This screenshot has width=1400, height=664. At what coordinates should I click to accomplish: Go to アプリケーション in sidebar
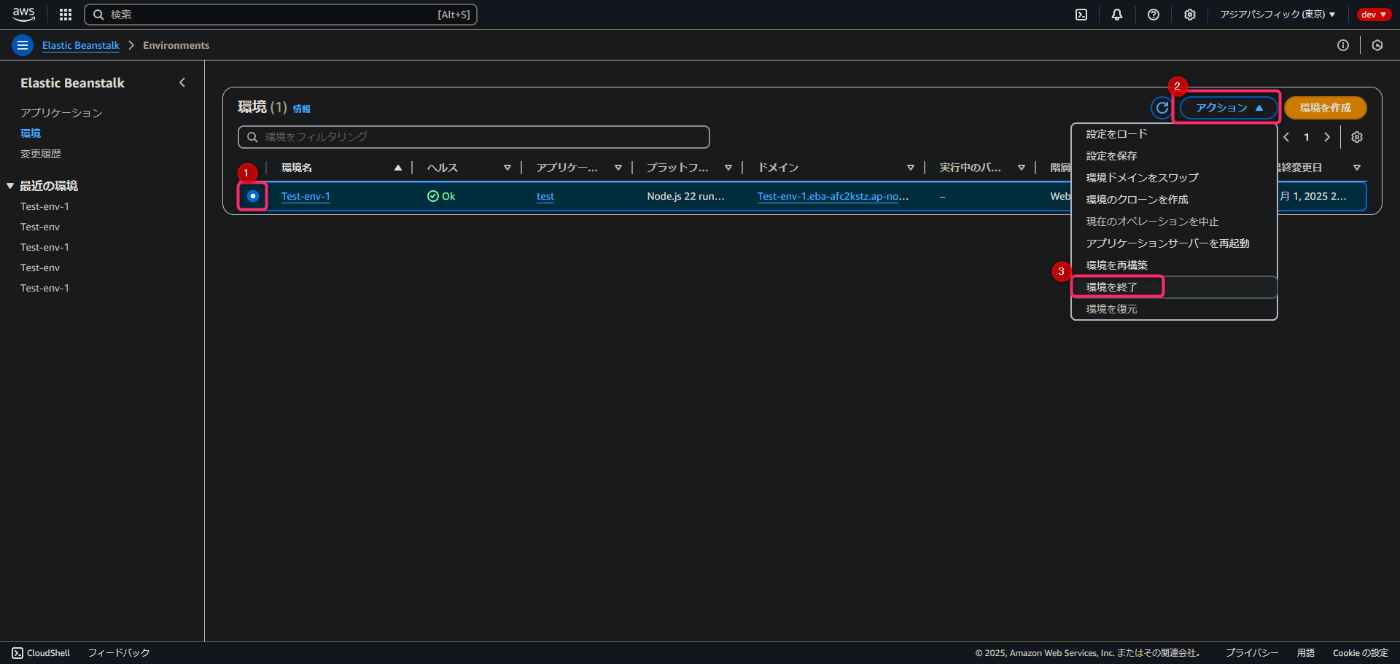[x=61, y=113]
